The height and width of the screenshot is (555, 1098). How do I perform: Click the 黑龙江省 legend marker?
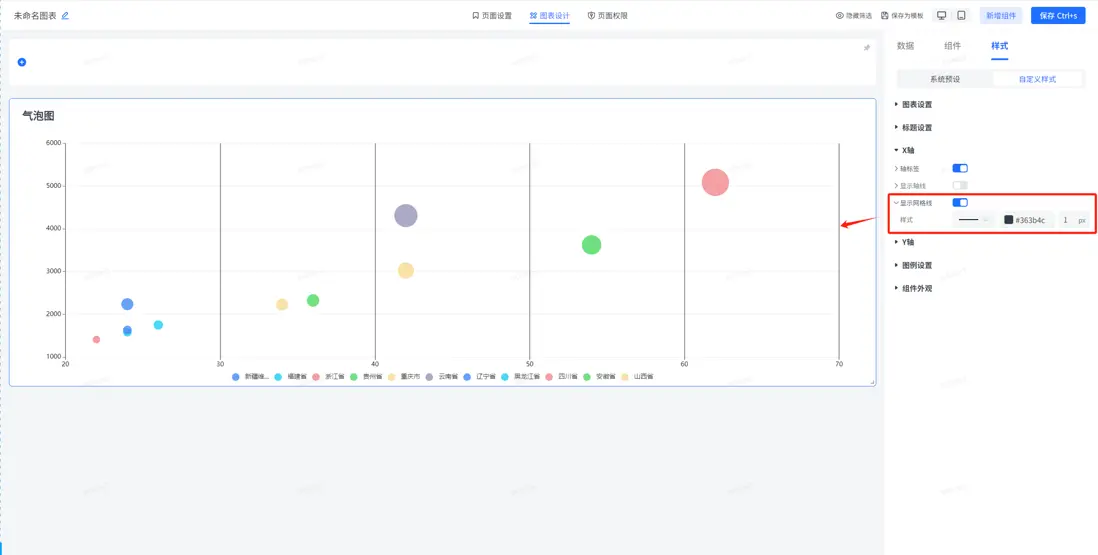(x=505, y=377)
